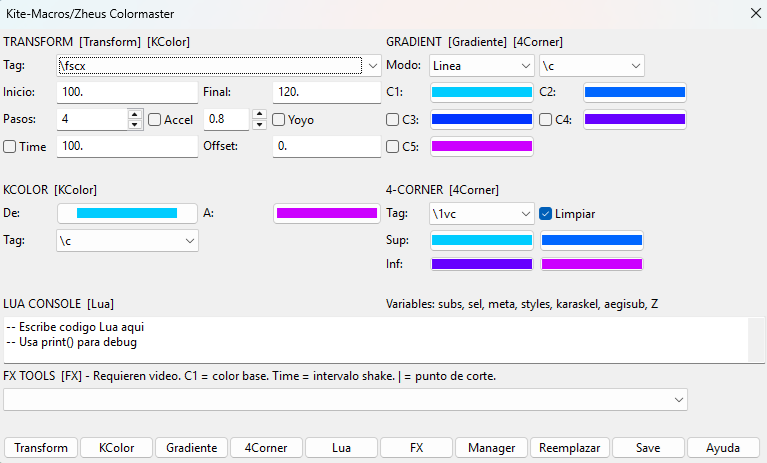
Task: Click the 4Corner button
Action: (266, 448)
